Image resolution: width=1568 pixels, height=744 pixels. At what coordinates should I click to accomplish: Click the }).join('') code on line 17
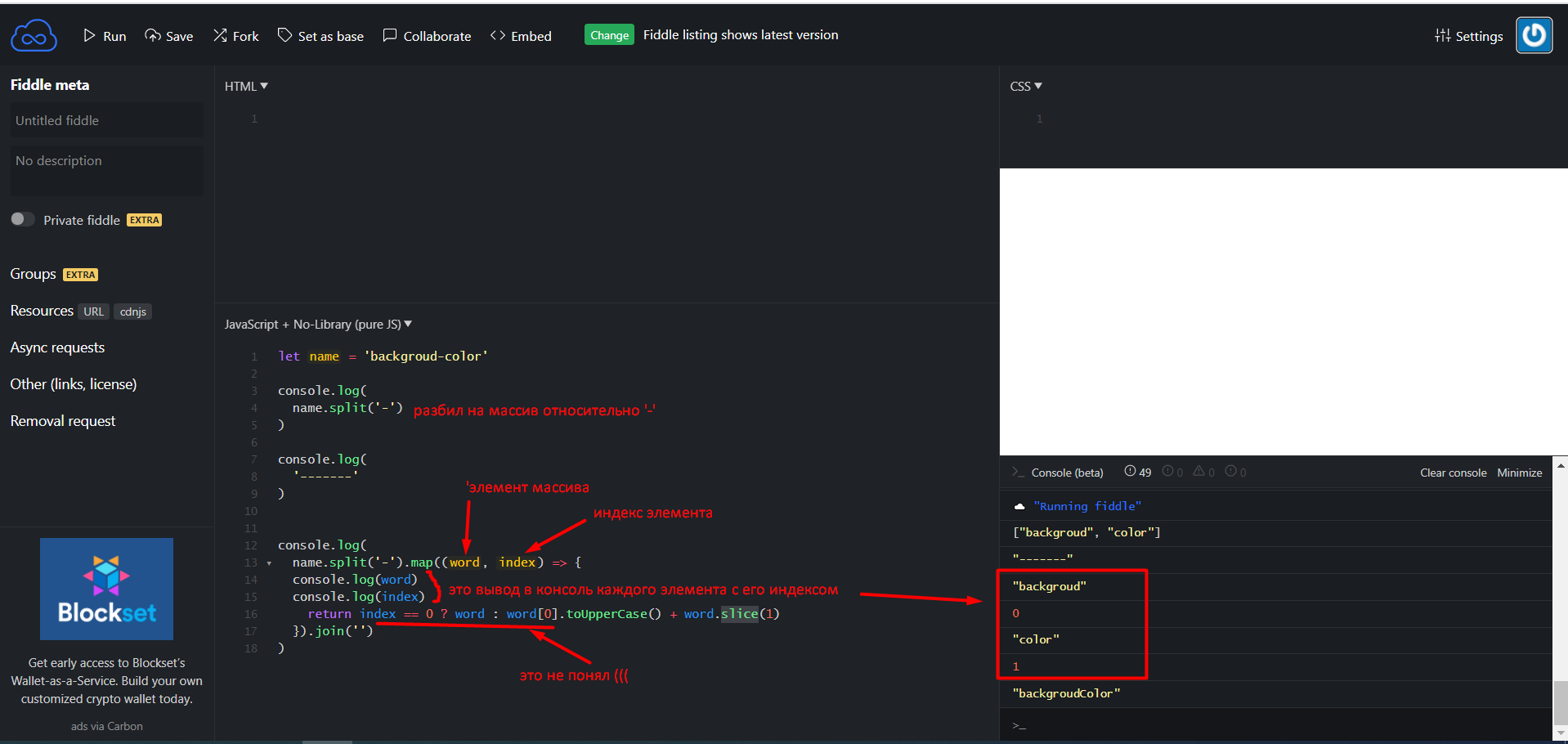point(333,631)
